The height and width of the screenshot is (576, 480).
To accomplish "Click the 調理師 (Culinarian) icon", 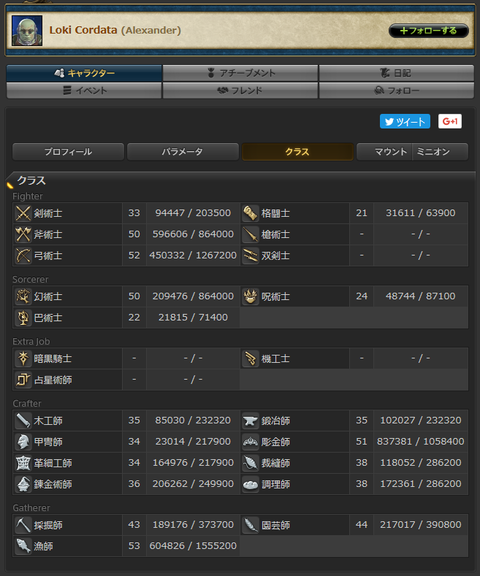I will click(250, 484).
